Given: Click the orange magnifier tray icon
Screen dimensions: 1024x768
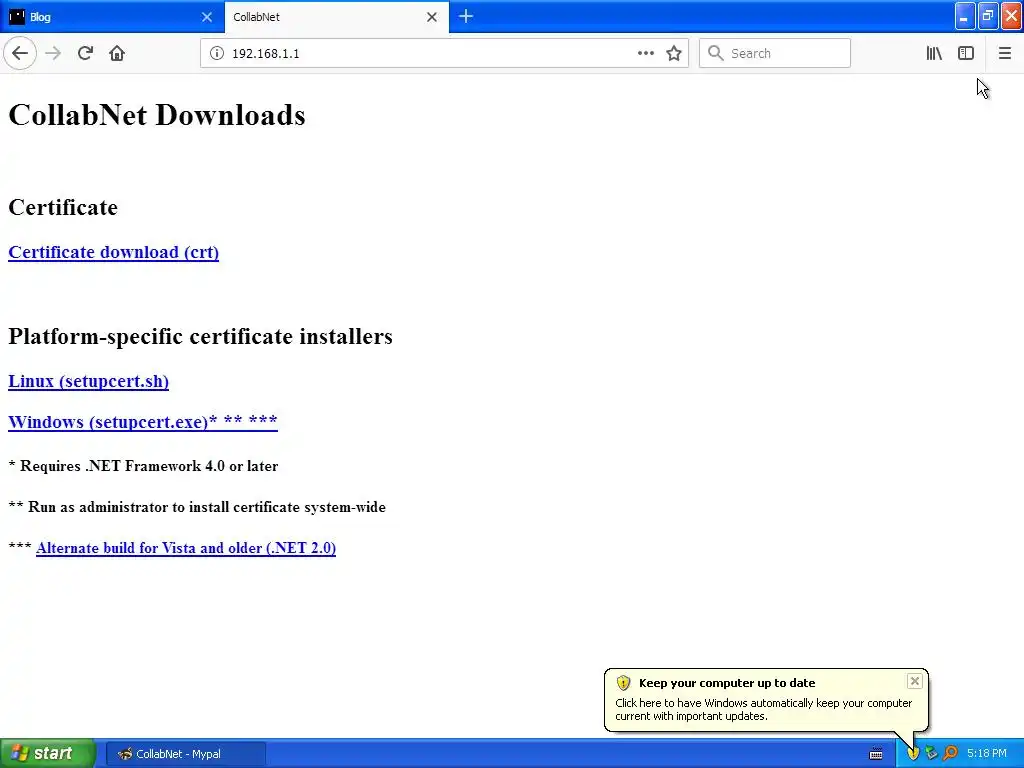Looking at the screenshot, I should click(x=950, y=754).
